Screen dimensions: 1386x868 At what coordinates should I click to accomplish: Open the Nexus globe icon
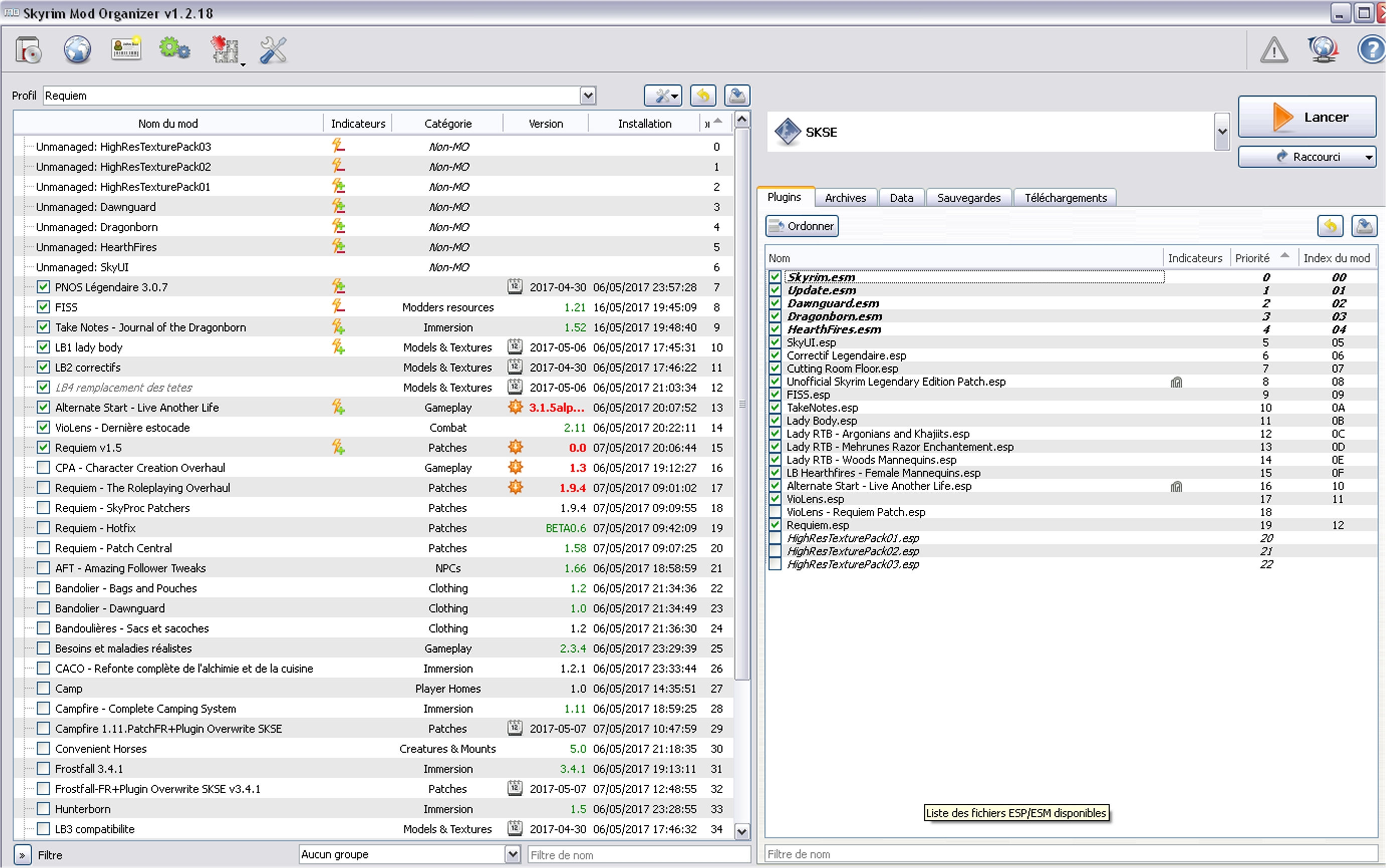pos(77,50)
